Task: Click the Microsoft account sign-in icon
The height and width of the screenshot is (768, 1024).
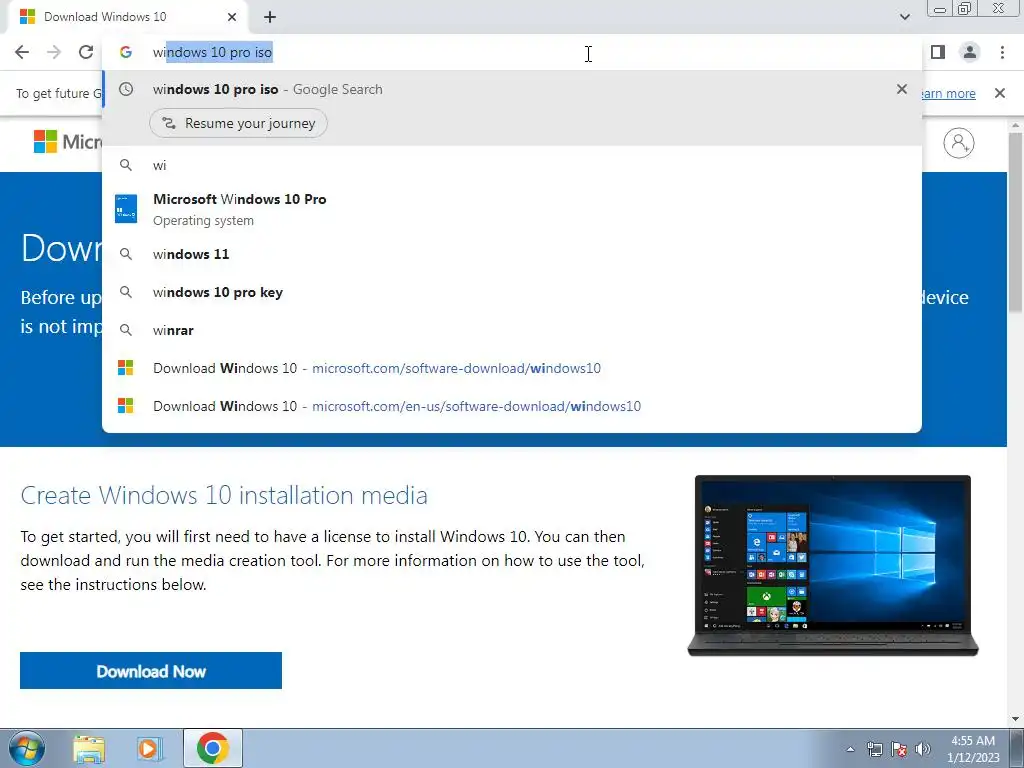Action: (x=959, y=143)
